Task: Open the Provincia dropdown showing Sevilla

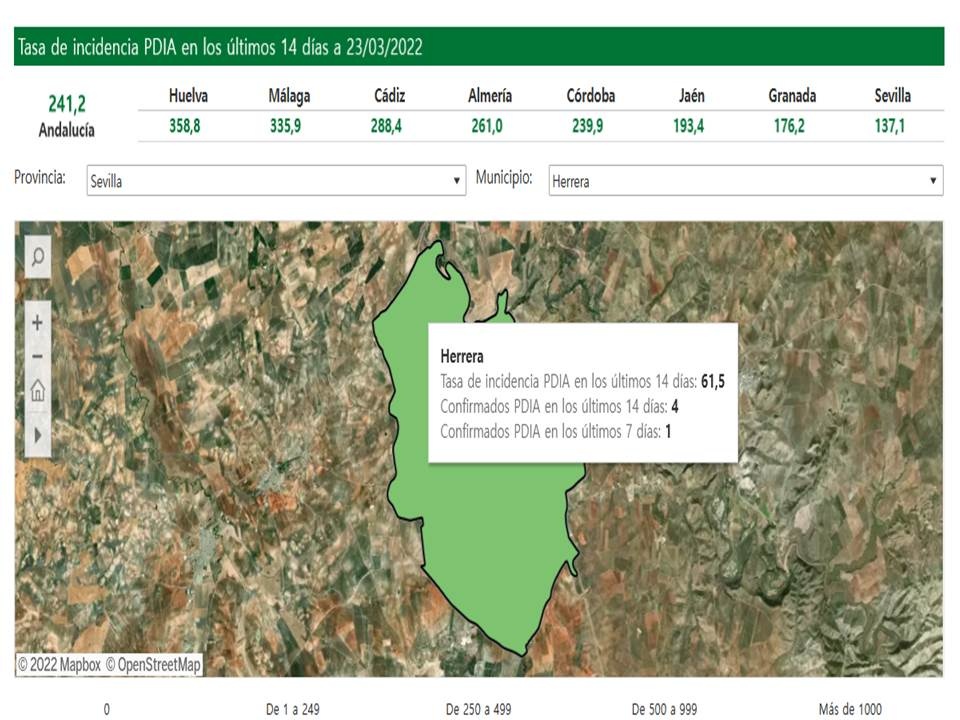Action: [275, 181]
